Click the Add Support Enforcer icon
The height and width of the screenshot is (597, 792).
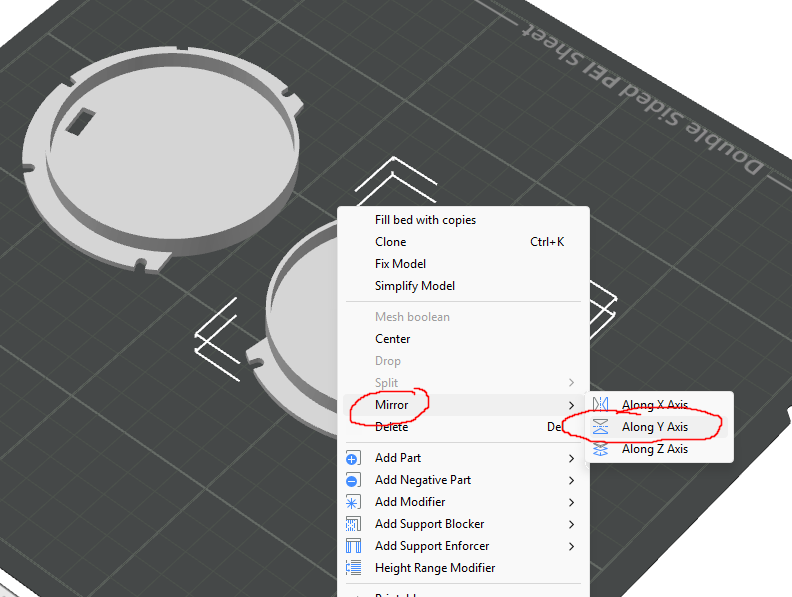pos(353,546)
